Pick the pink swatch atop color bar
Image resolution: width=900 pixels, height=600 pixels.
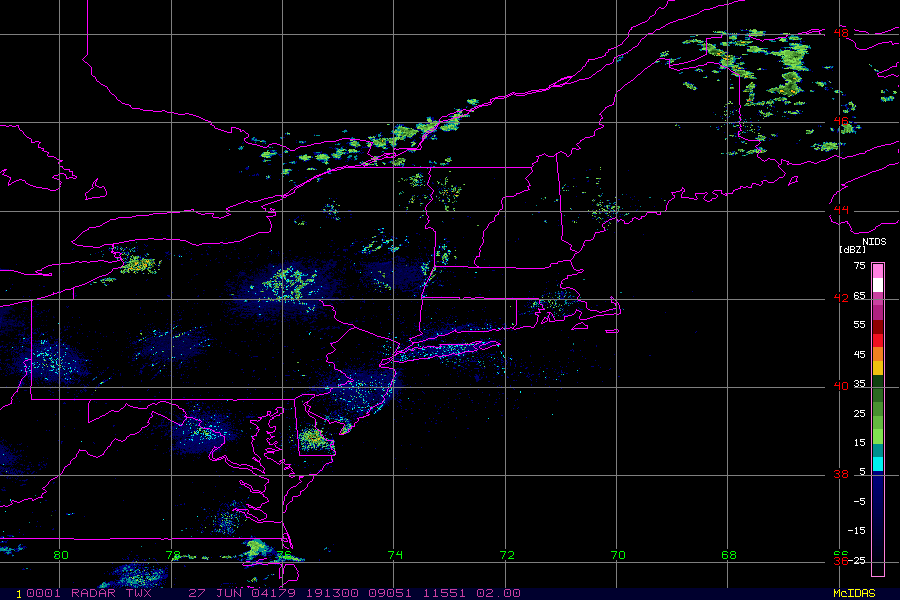[878, 271]
